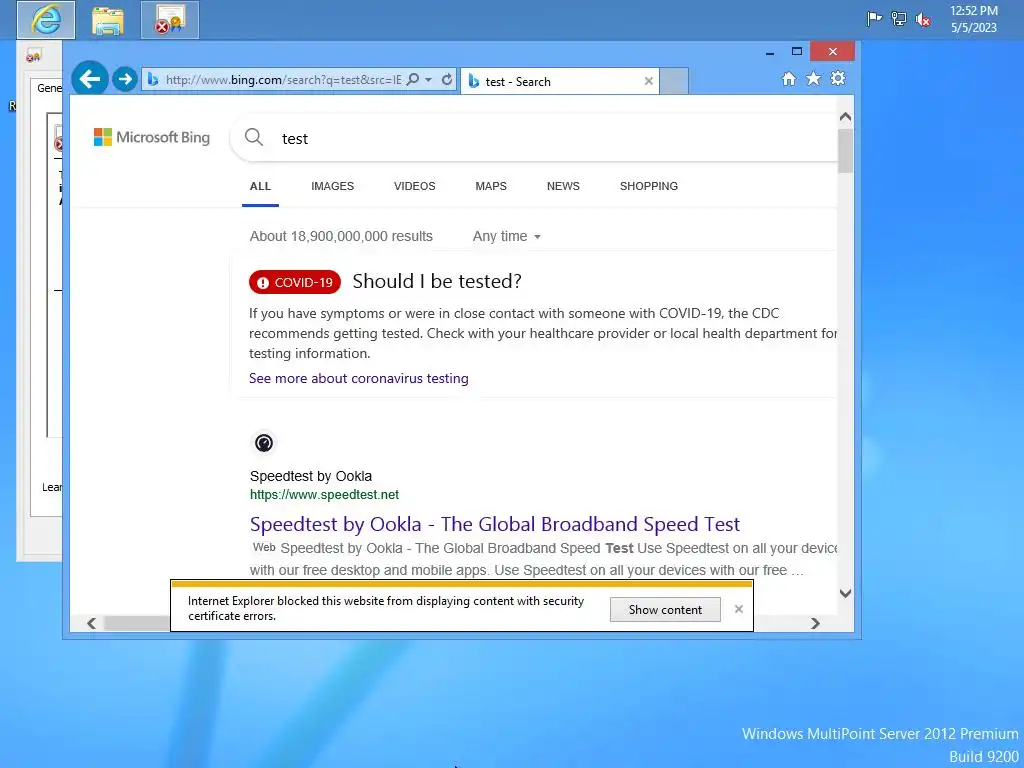Click the Microsoft Bing logo

(152, 137)
